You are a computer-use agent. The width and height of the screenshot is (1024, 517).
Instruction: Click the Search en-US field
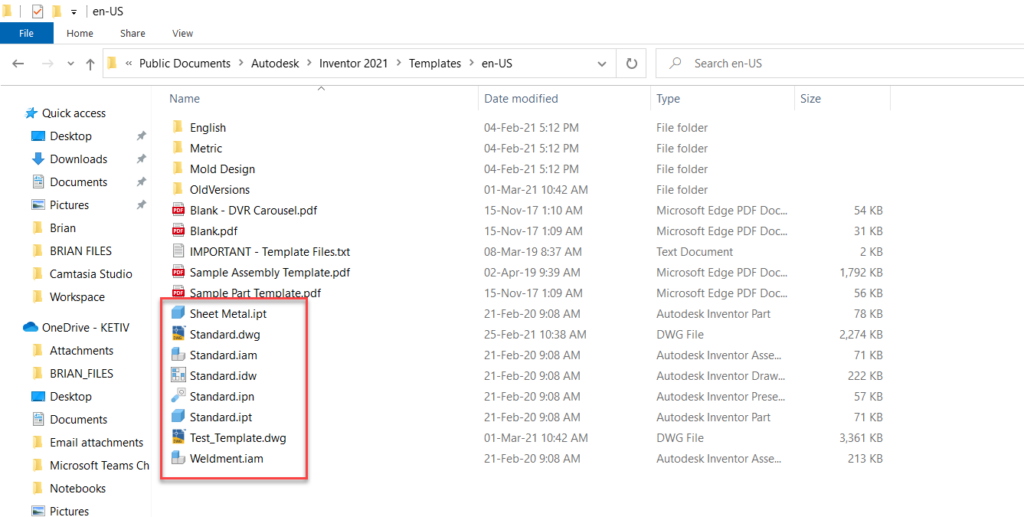(839, 63)
